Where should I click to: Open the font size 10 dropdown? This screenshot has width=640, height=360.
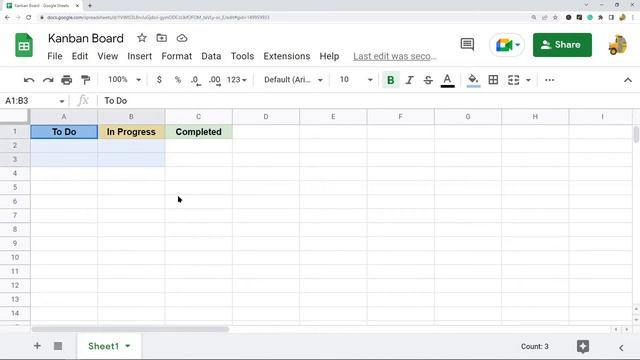(x=356, y=80)
